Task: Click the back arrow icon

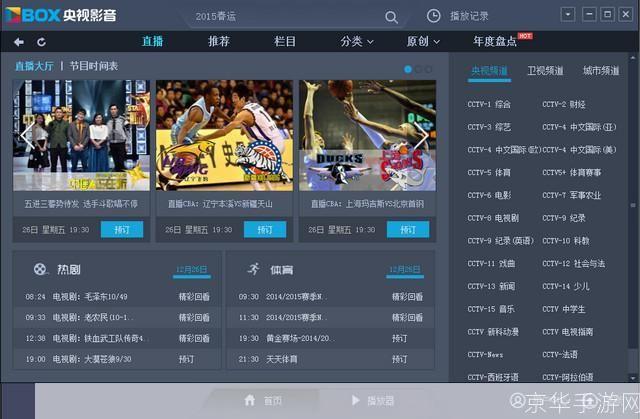Action: (x=18, y=42)
